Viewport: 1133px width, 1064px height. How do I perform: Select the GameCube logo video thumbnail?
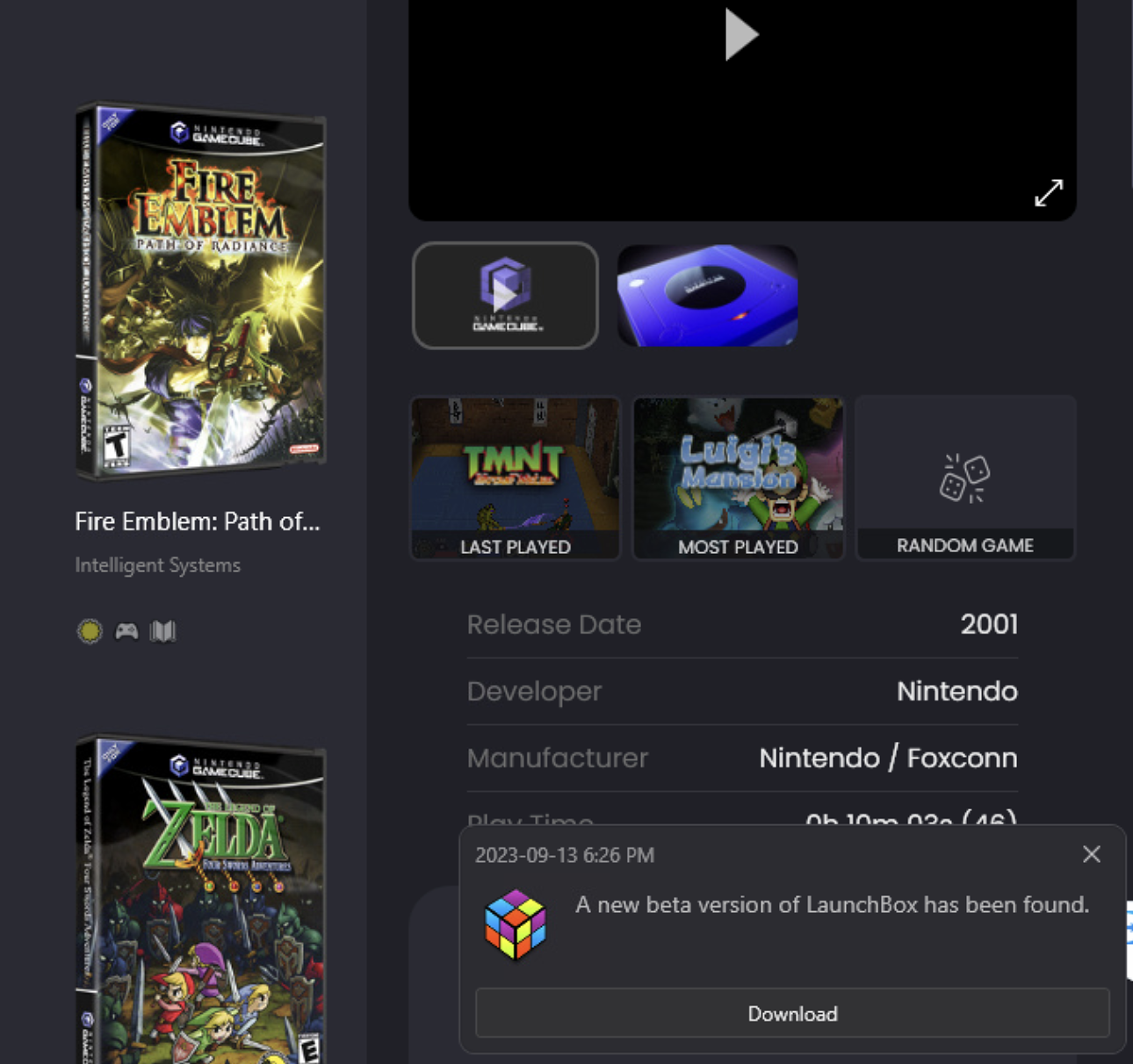505,295
